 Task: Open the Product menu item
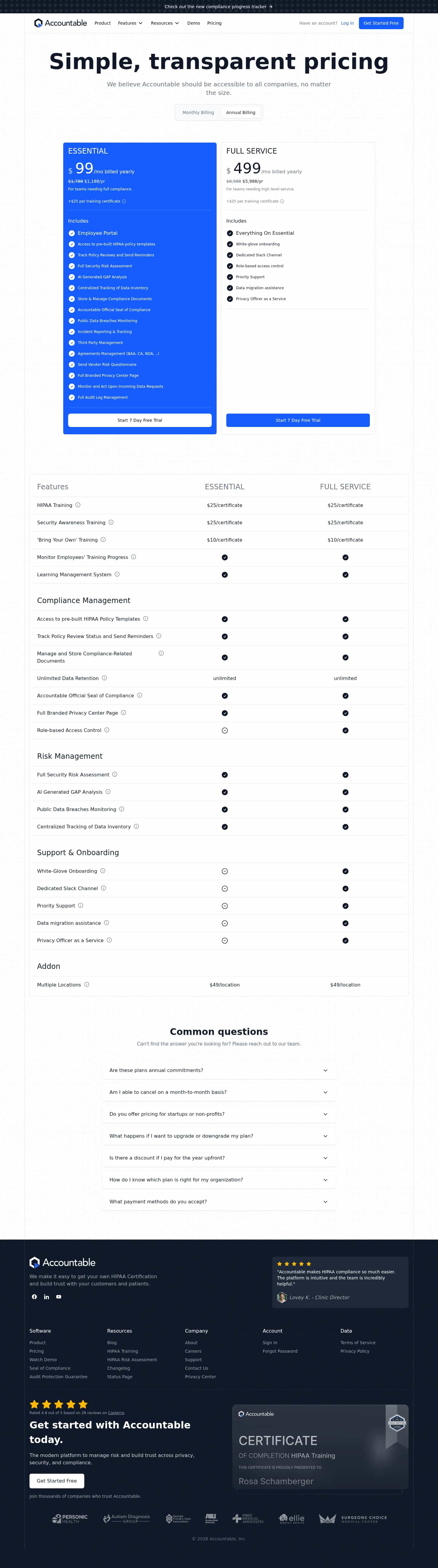(102, 23)
